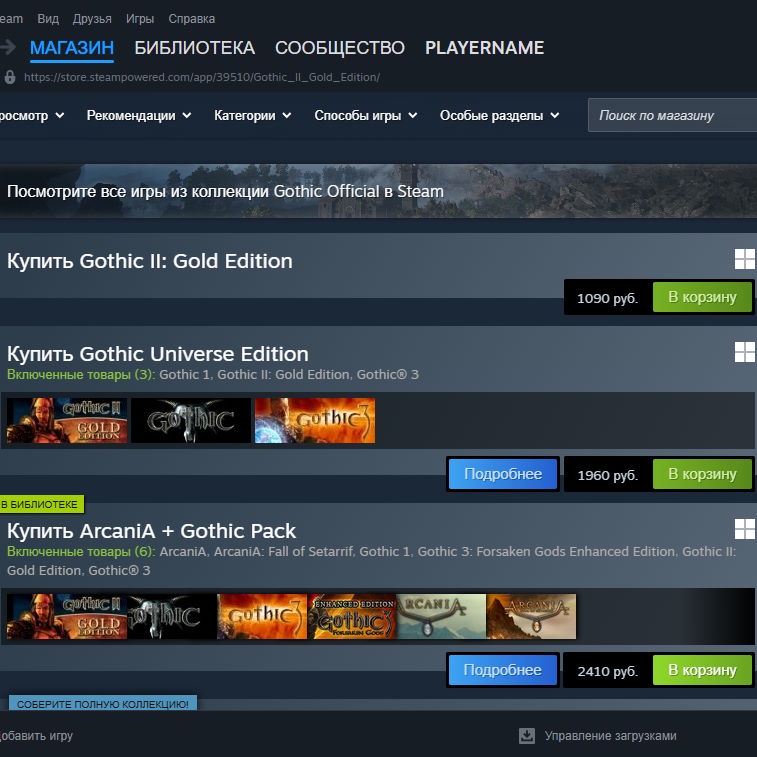Open the Друзья menu
This screenshot has width=757, height=757.
(x=92, y=19)
